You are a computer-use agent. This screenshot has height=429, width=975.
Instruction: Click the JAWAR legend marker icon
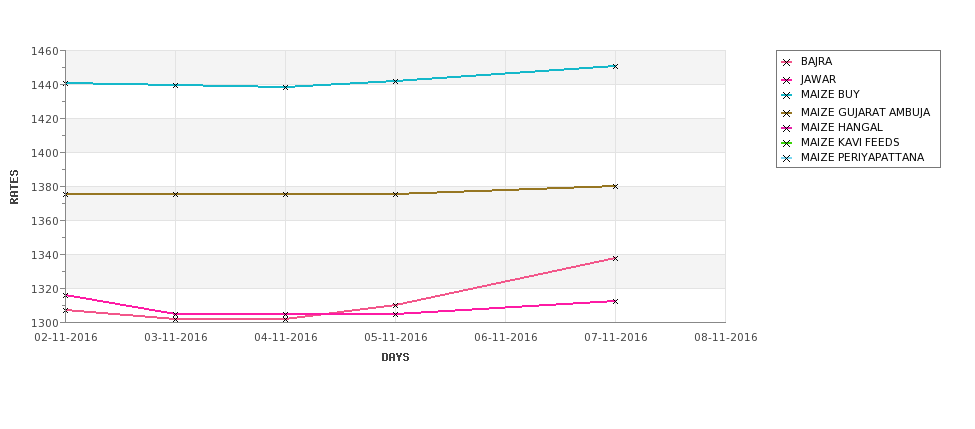pyautogui.click(x=787, y=80)
